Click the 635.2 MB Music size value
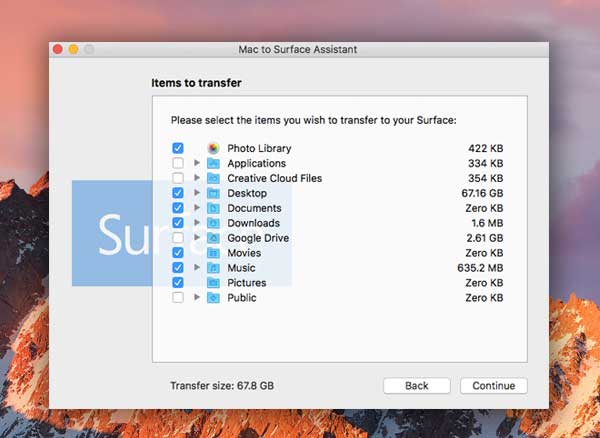Viewport: 600px width, 438px height. (x=480, y=268)
